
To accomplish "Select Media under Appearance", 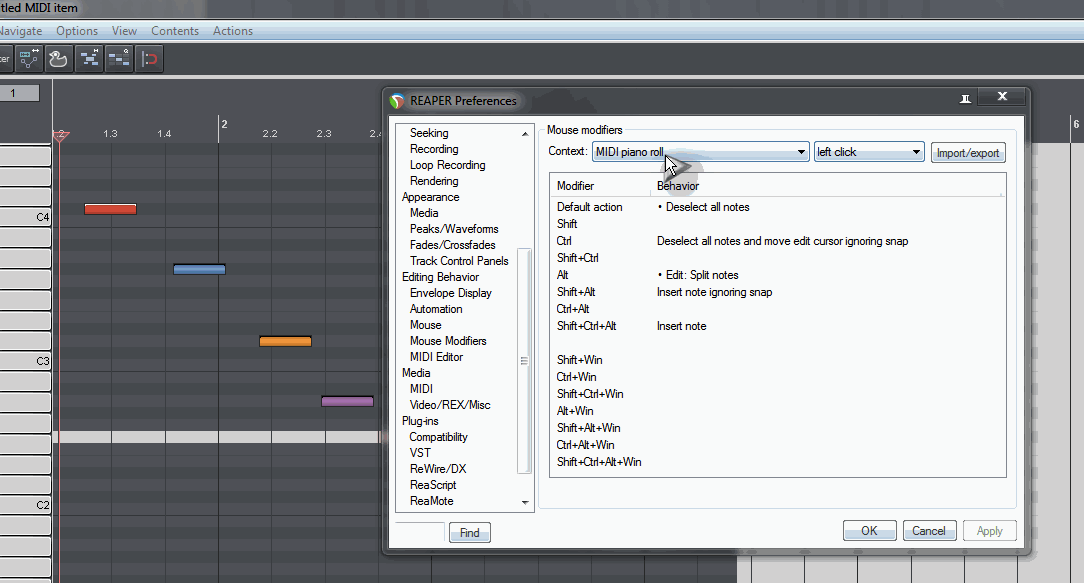I will pos(424,212).
